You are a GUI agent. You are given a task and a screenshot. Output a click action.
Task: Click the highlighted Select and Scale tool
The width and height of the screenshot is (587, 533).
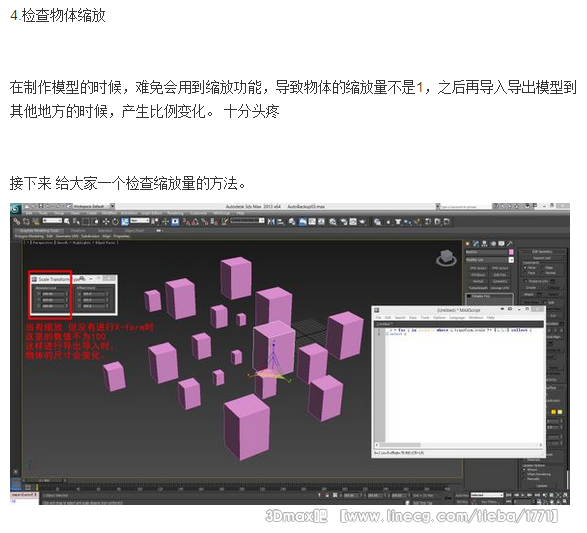[x=124, y=222]
